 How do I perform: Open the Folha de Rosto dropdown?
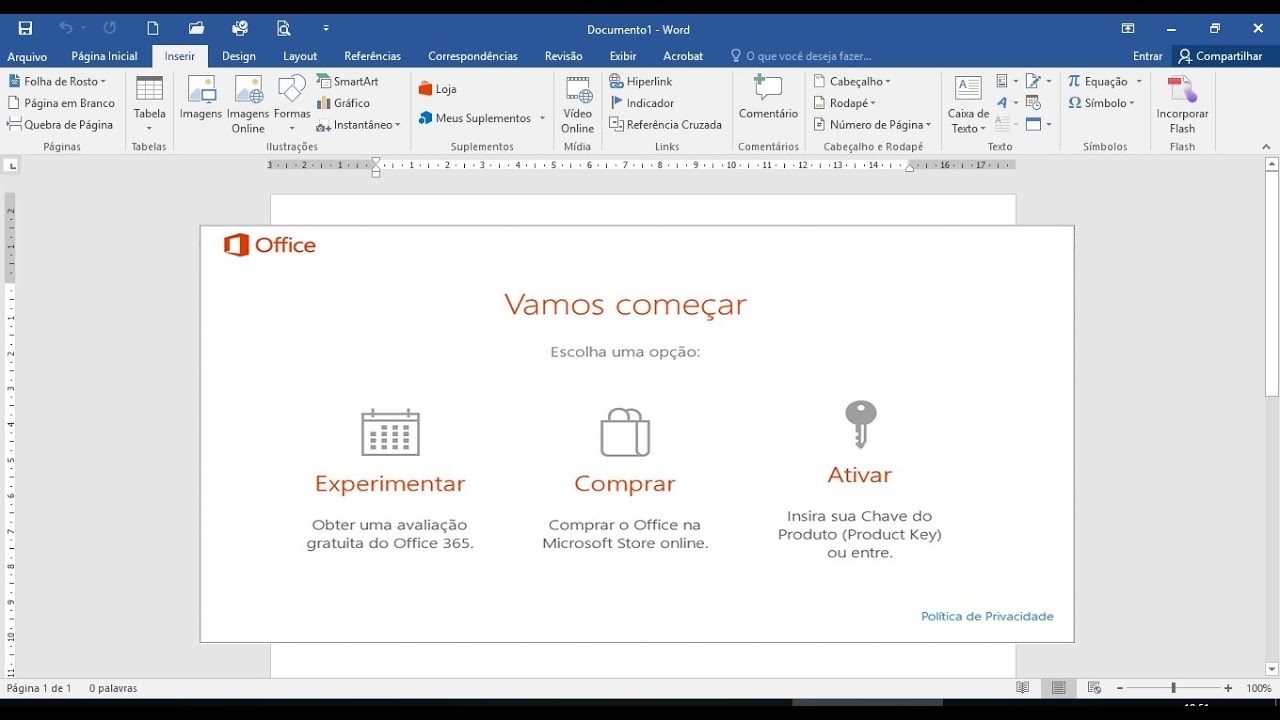(57, 81)
